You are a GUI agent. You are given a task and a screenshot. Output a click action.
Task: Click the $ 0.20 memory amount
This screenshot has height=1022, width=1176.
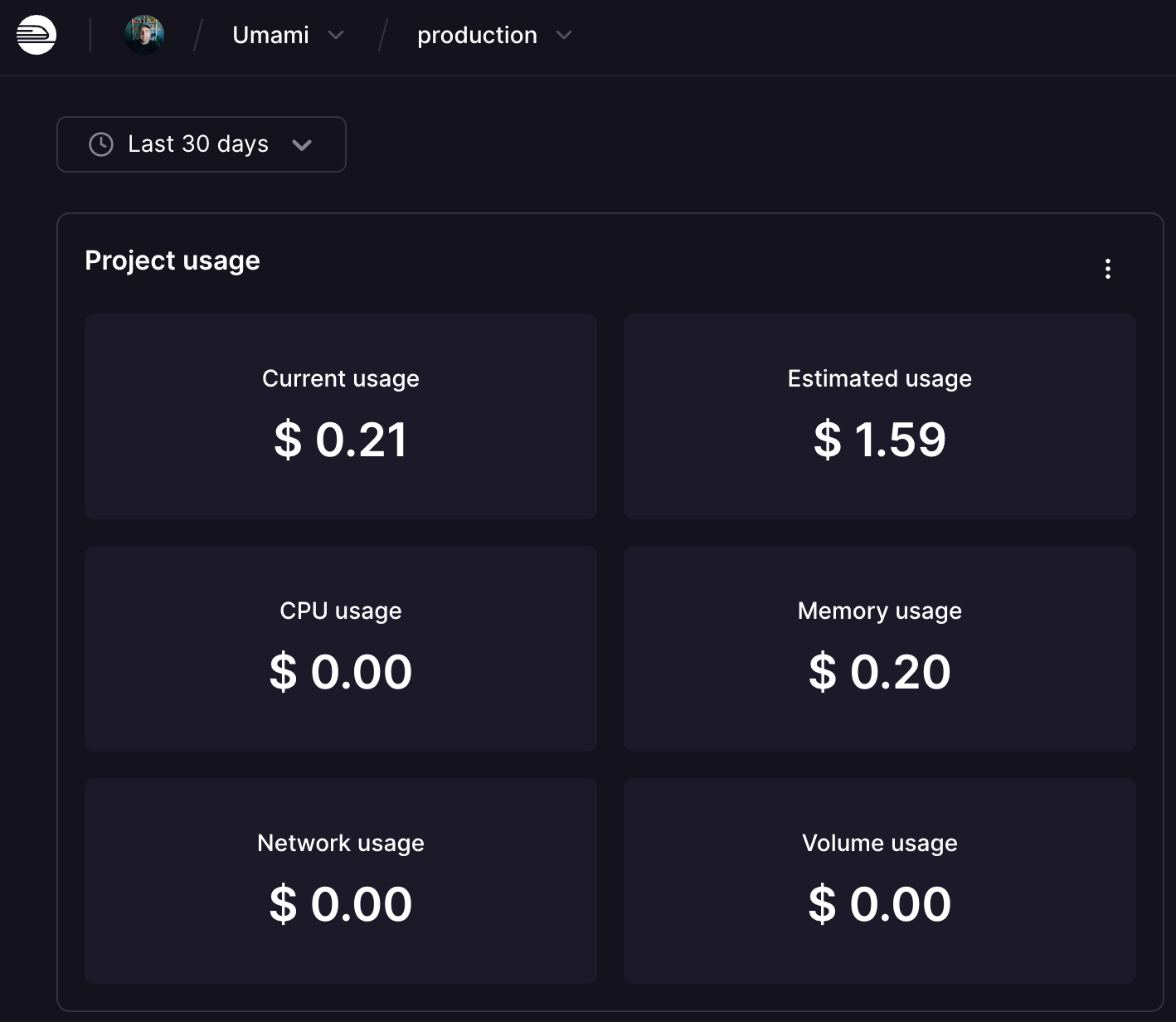pyautogui.click(x=879, y=672)
